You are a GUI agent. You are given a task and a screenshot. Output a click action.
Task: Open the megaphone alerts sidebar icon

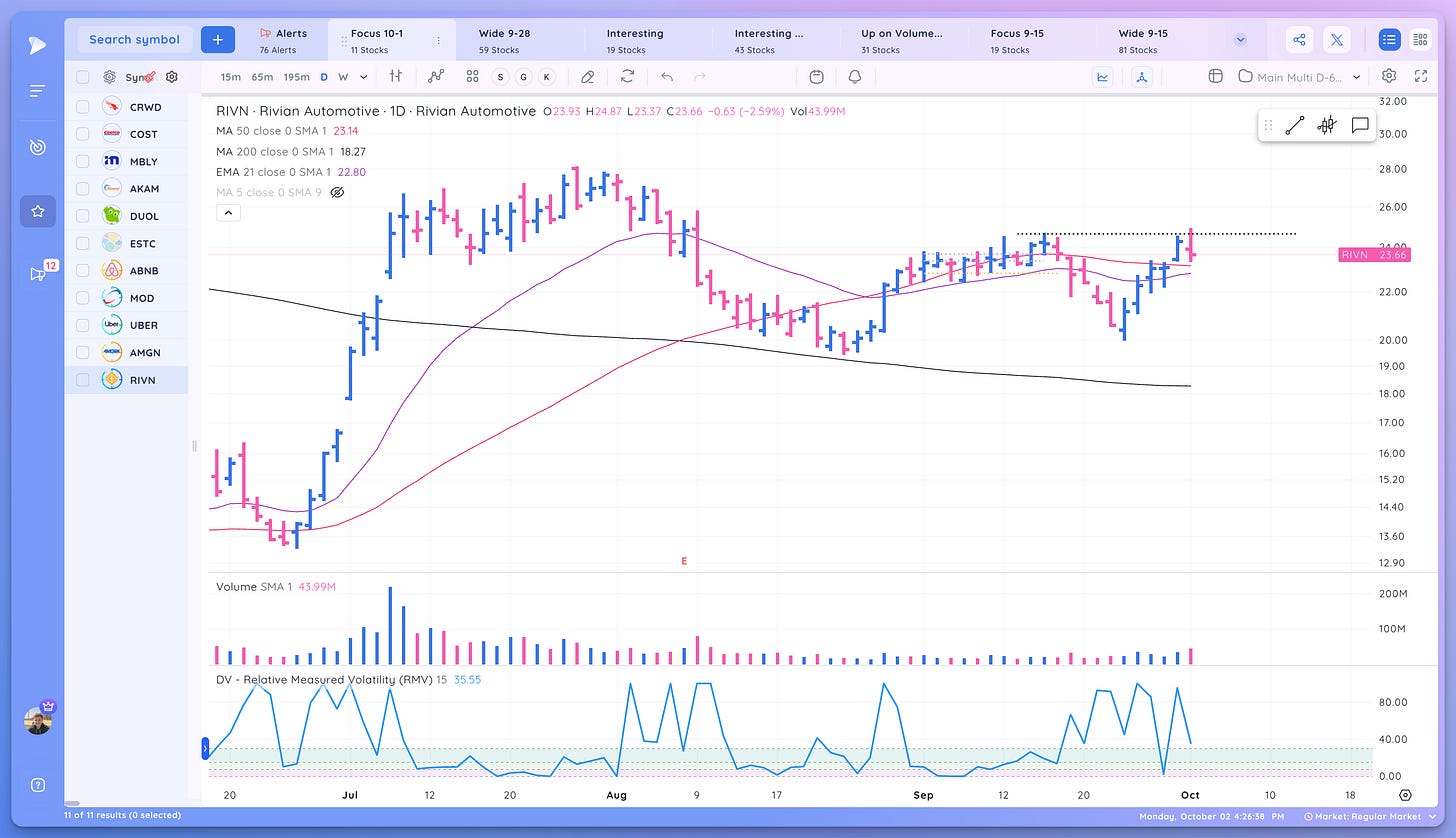tap(37, 274)
